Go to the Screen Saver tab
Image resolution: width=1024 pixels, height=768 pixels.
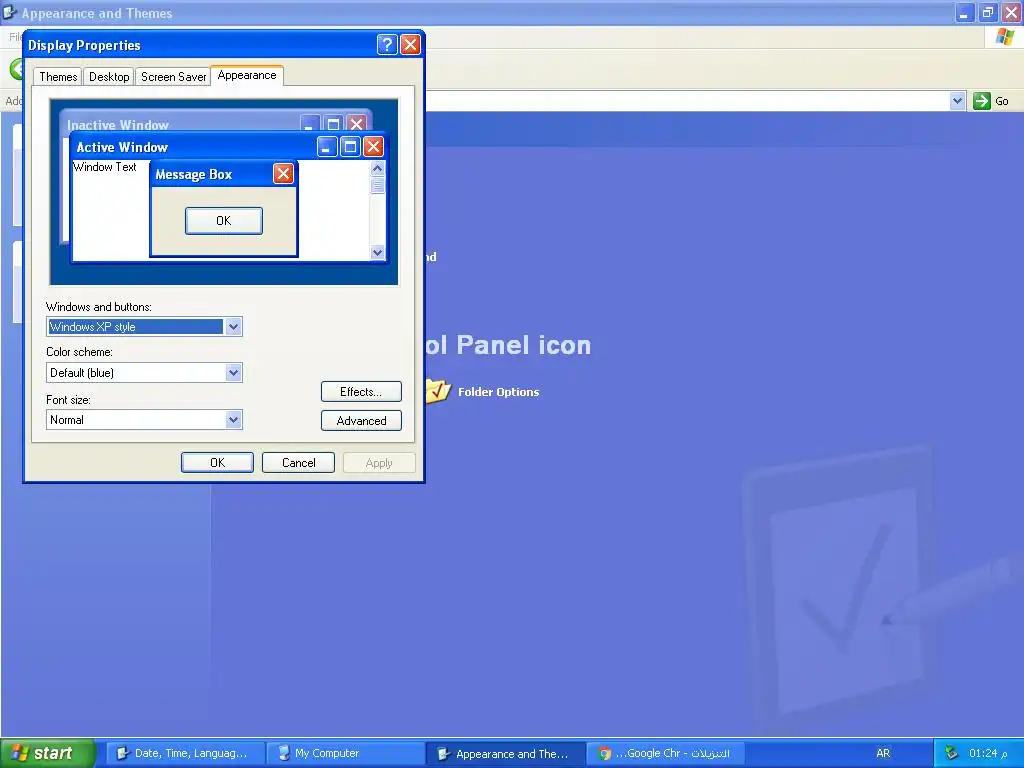point(173,76)
